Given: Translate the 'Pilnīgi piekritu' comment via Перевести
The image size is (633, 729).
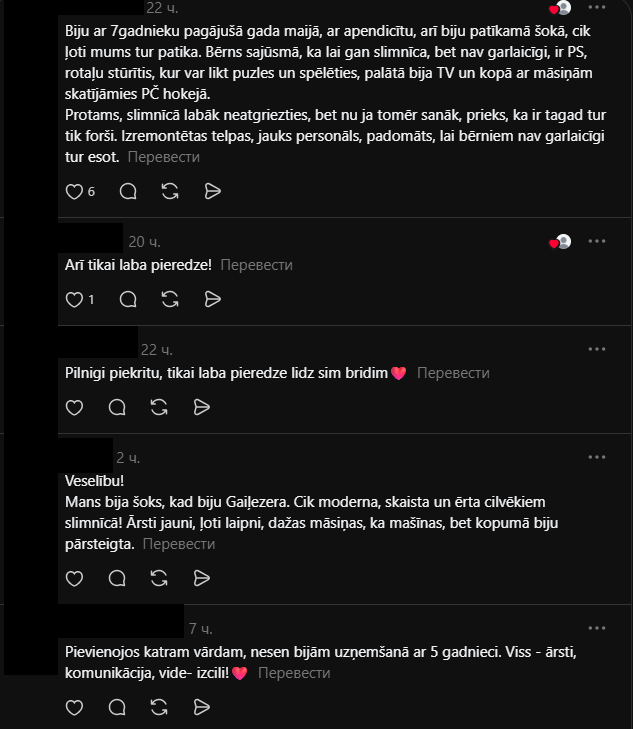Looking at the screenshot, I should pyautogui.click(x=453, y=373).
